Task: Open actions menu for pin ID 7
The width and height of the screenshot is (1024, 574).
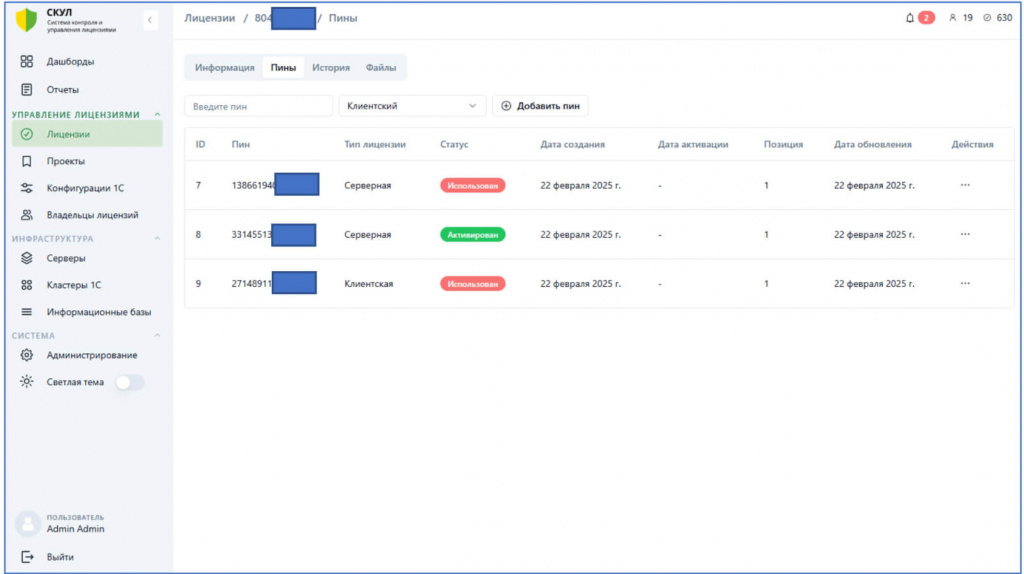Action: [965, 185]
